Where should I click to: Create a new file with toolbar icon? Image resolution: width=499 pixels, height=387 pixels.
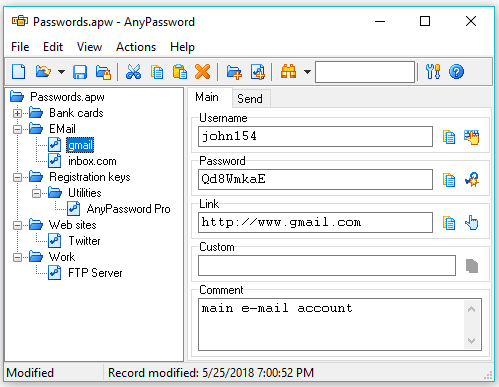[19, 72]
